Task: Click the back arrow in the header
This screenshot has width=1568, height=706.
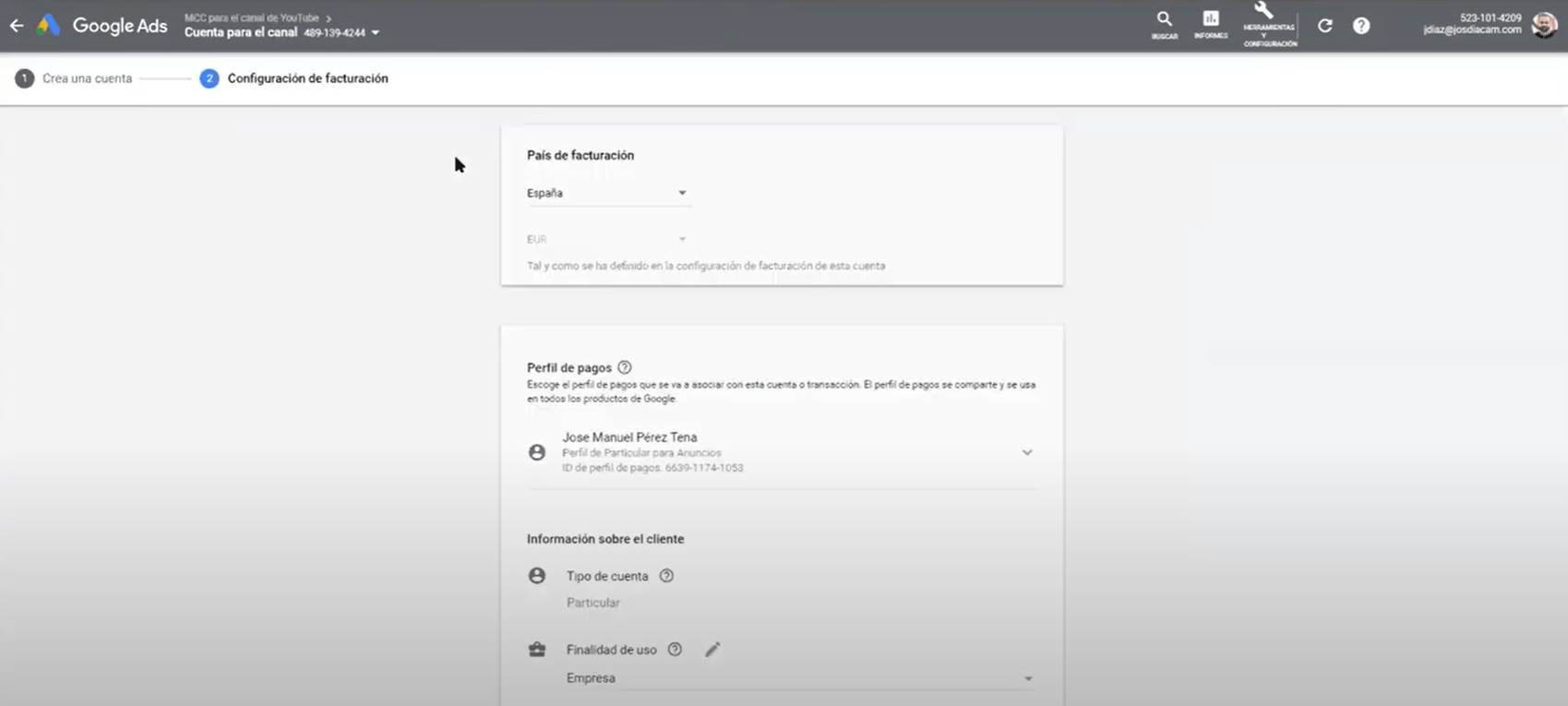Action: pos(17,26)
